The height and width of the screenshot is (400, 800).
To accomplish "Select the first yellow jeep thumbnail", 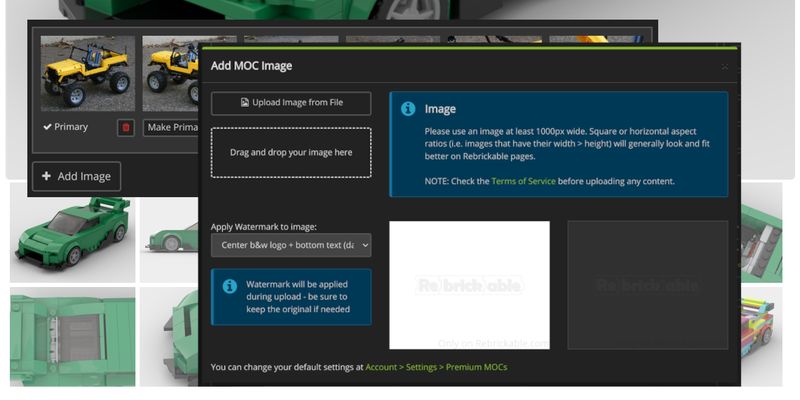I will click(x=87, y=73).
